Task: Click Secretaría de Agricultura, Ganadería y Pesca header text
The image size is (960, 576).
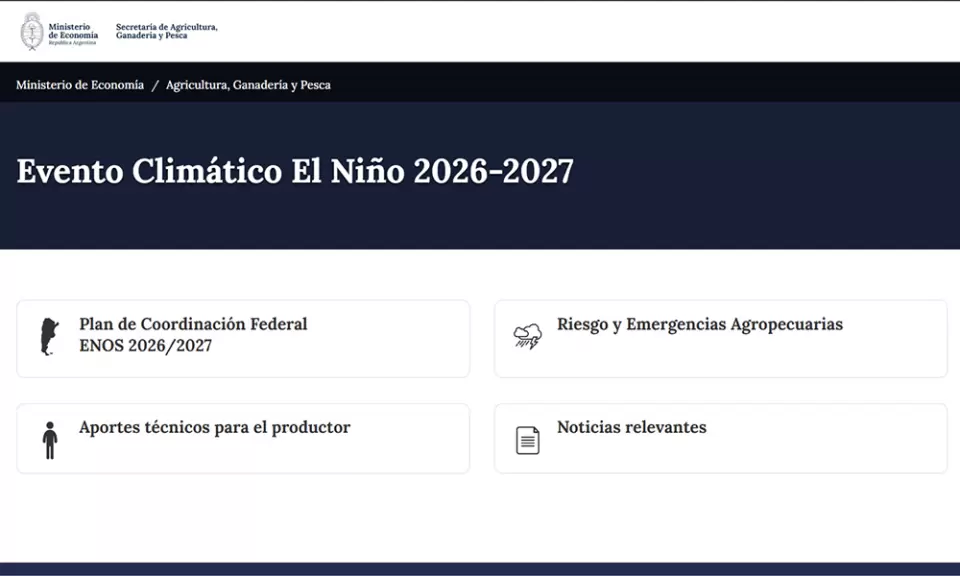Action: coord(167,31)
